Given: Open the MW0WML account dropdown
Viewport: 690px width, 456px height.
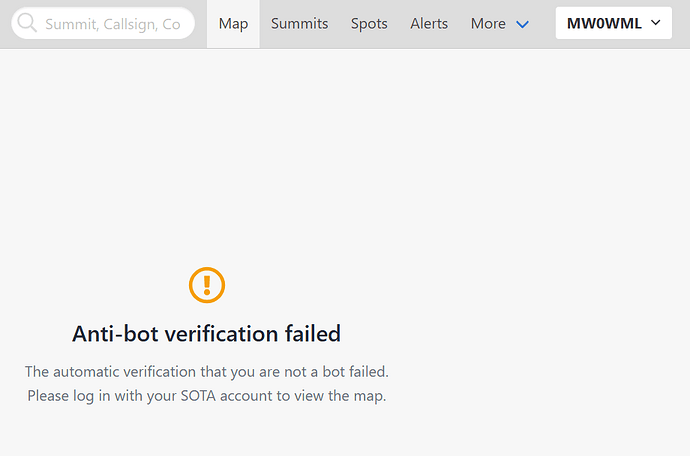Looking at the screenshot, I should point(613,23).
